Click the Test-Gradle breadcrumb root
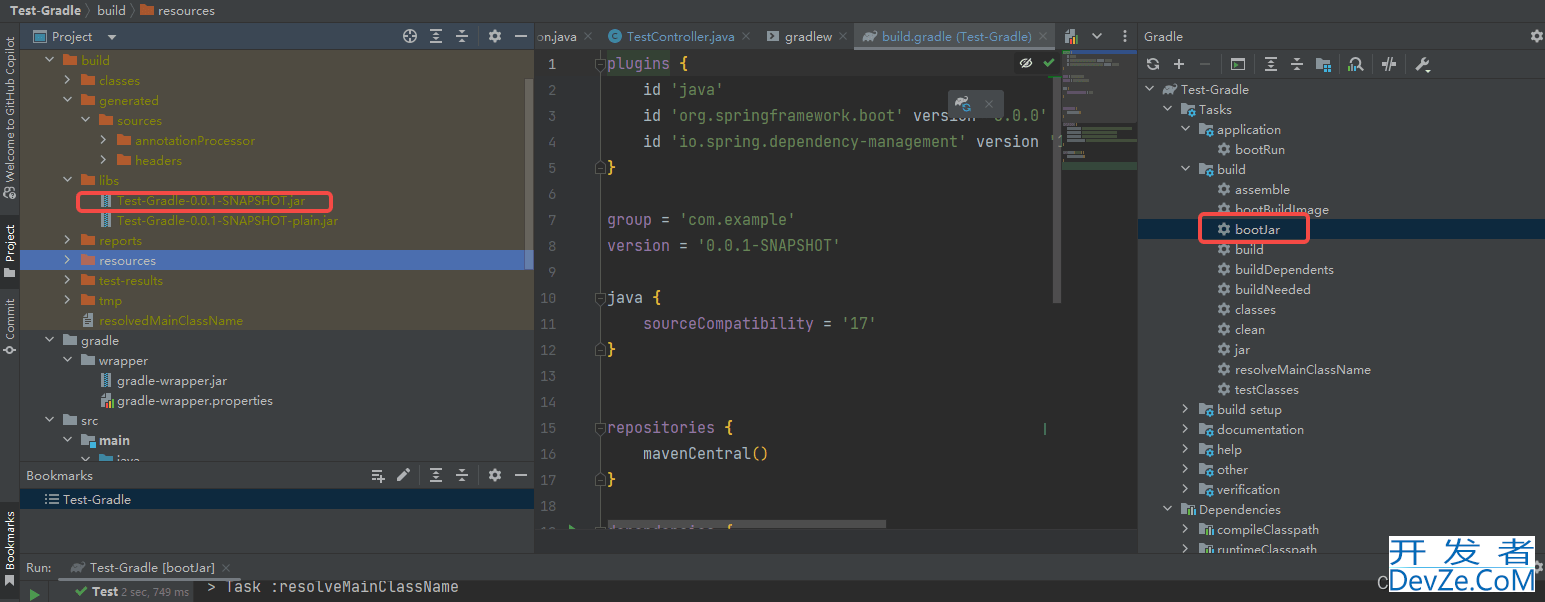1545x602 pixels. click(45, 10)
